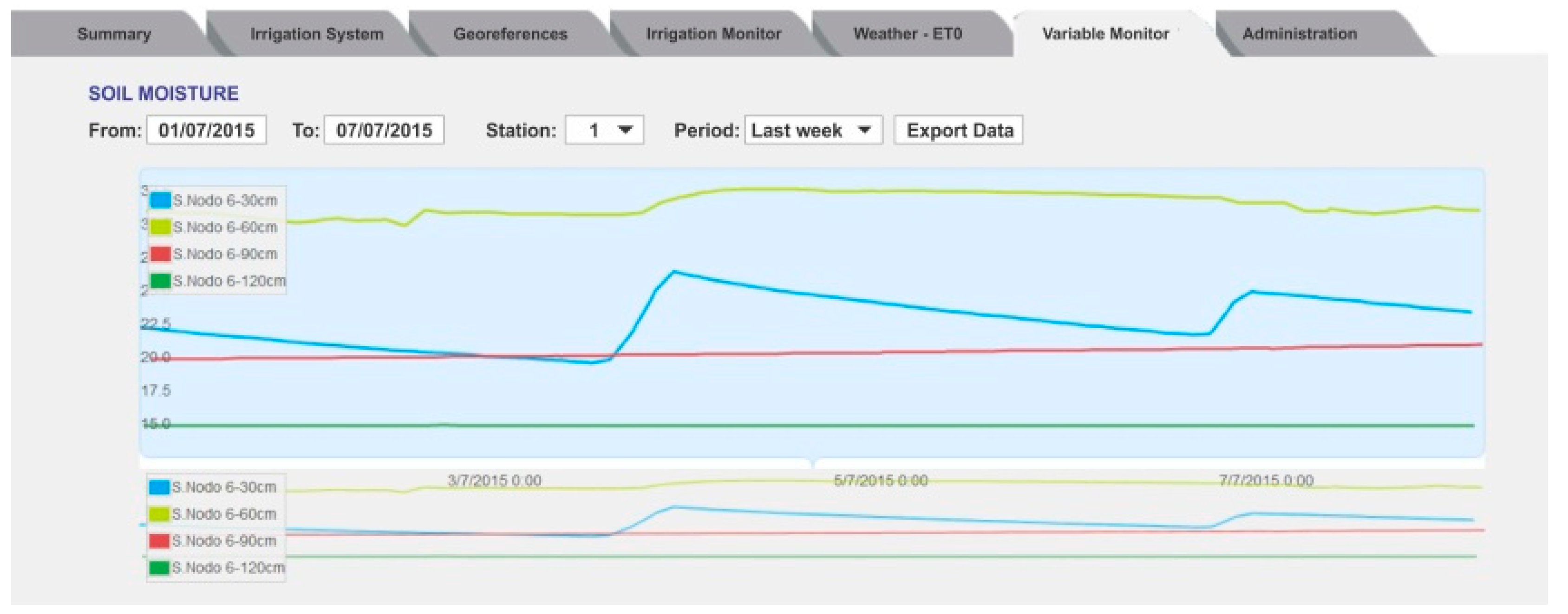Screen dimensions: 1568x614
Task: Open the Period Last week dropdown
Action: [813, 130]
